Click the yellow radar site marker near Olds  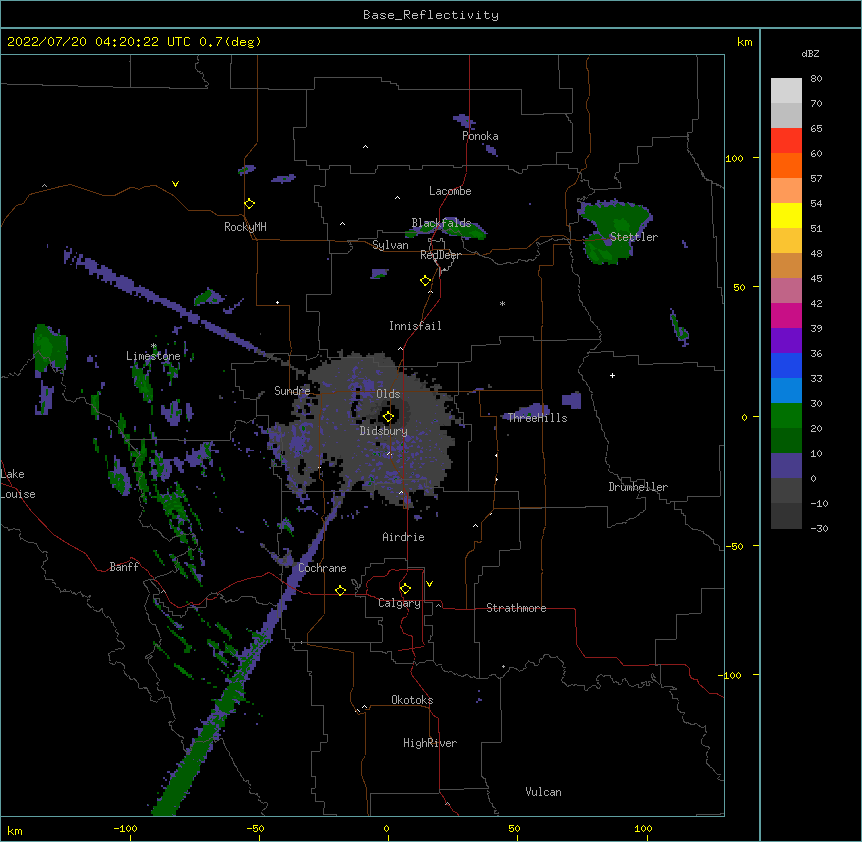tap(388, 417)
